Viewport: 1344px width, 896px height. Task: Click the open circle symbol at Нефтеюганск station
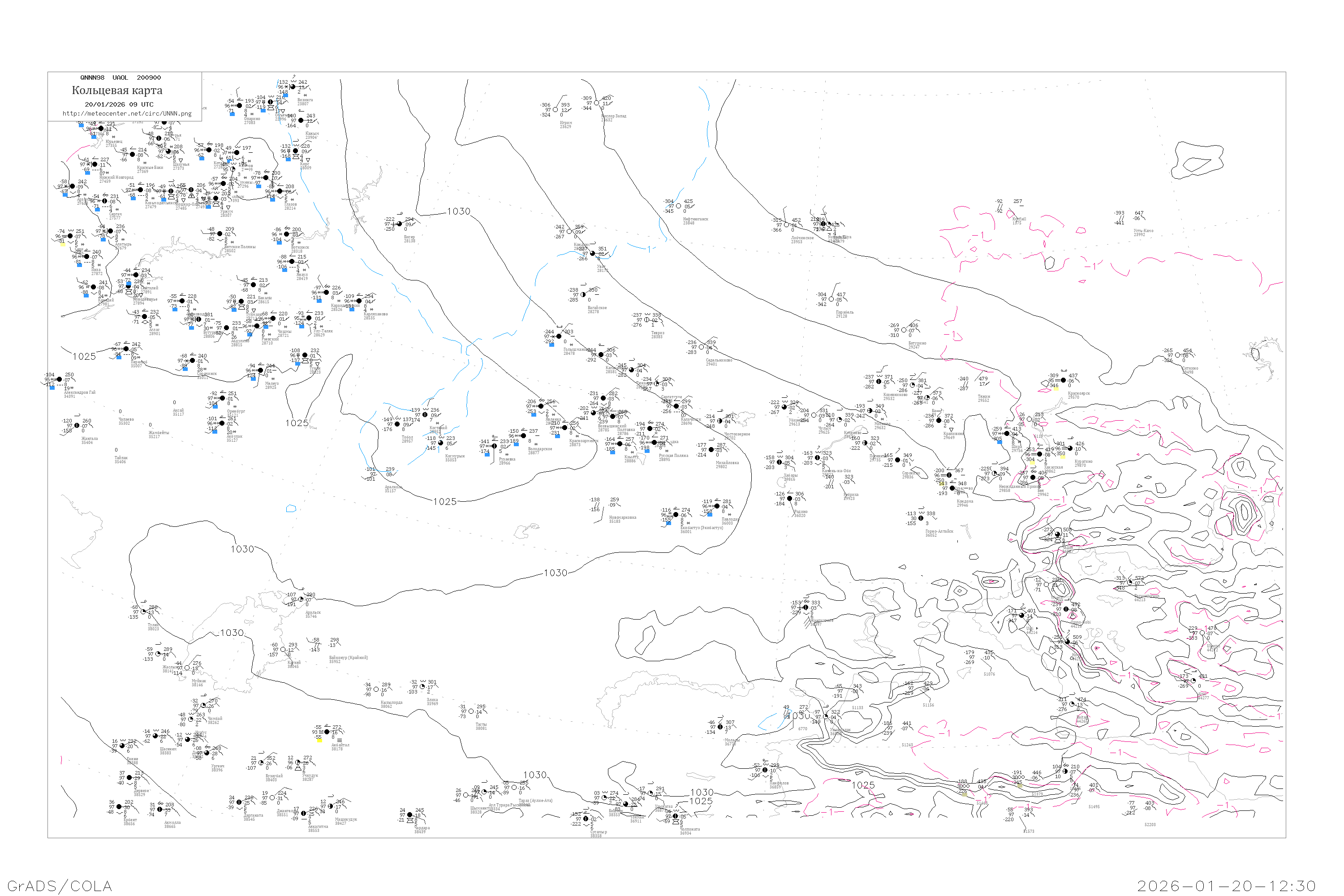pos(678,206)
